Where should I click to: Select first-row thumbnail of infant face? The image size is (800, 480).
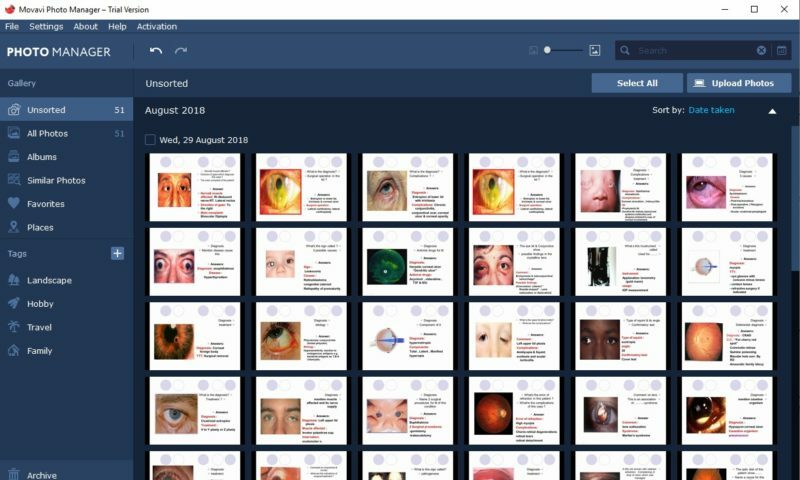(x=620, y=187)
